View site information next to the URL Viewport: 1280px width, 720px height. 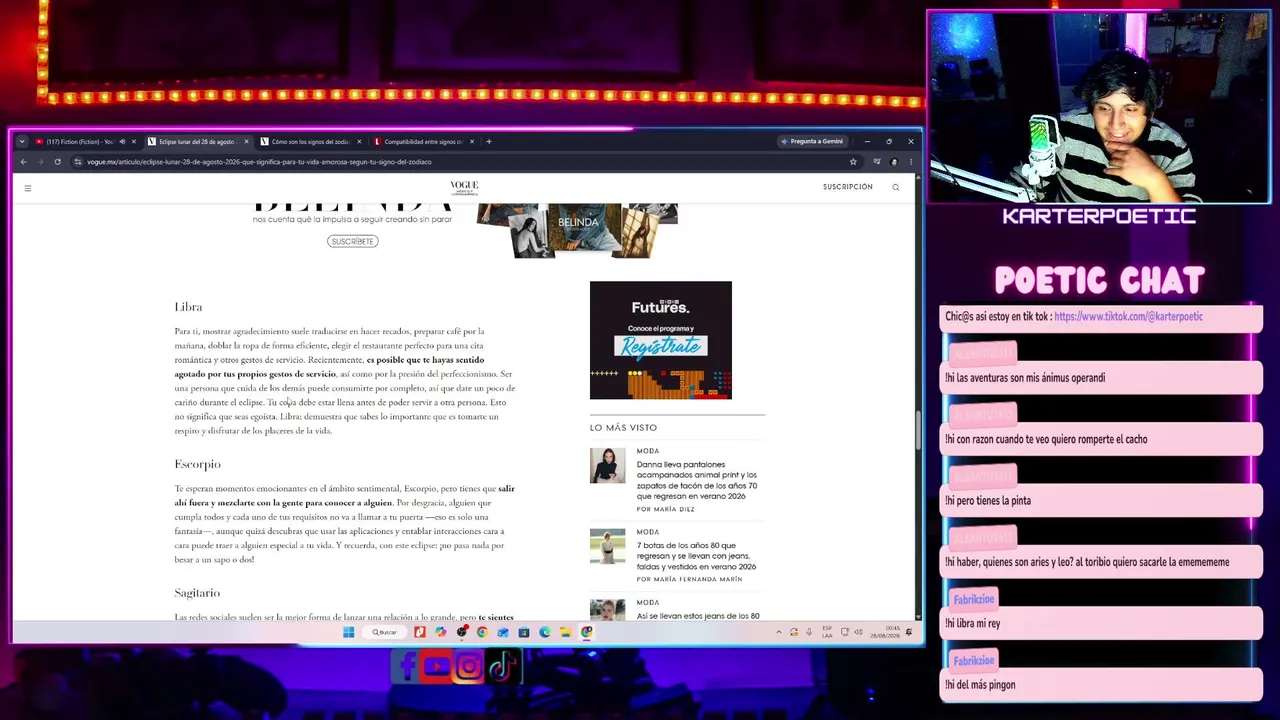(x=77, y=162)
